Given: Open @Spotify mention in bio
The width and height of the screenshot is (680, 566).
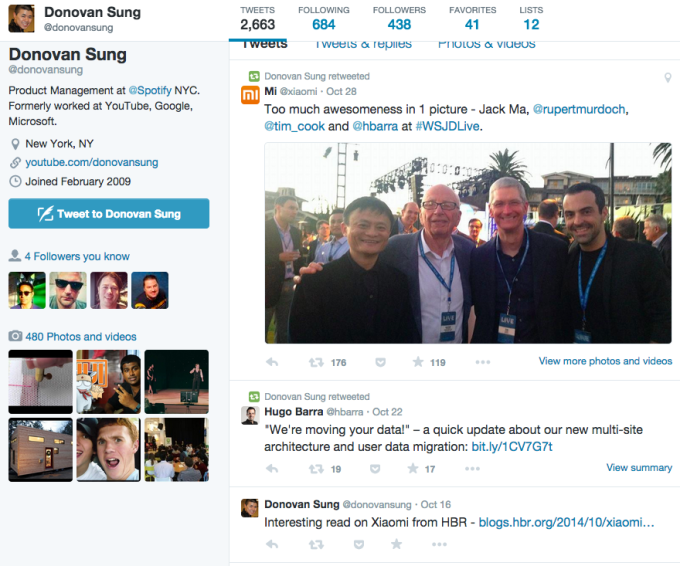Looking at the screenshot, I should (x=150, y=90).
